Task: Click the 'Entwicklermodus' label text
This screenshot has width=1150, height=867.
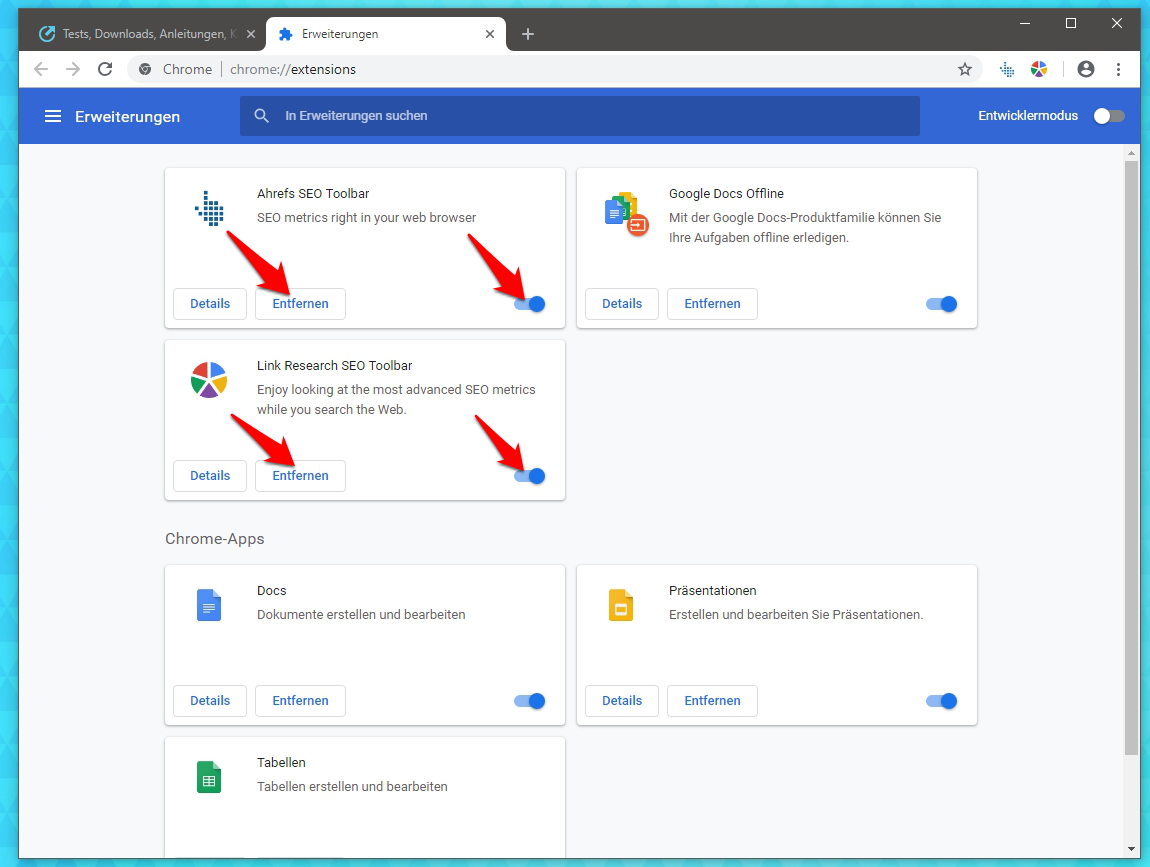Action: tap(1028, 116)
